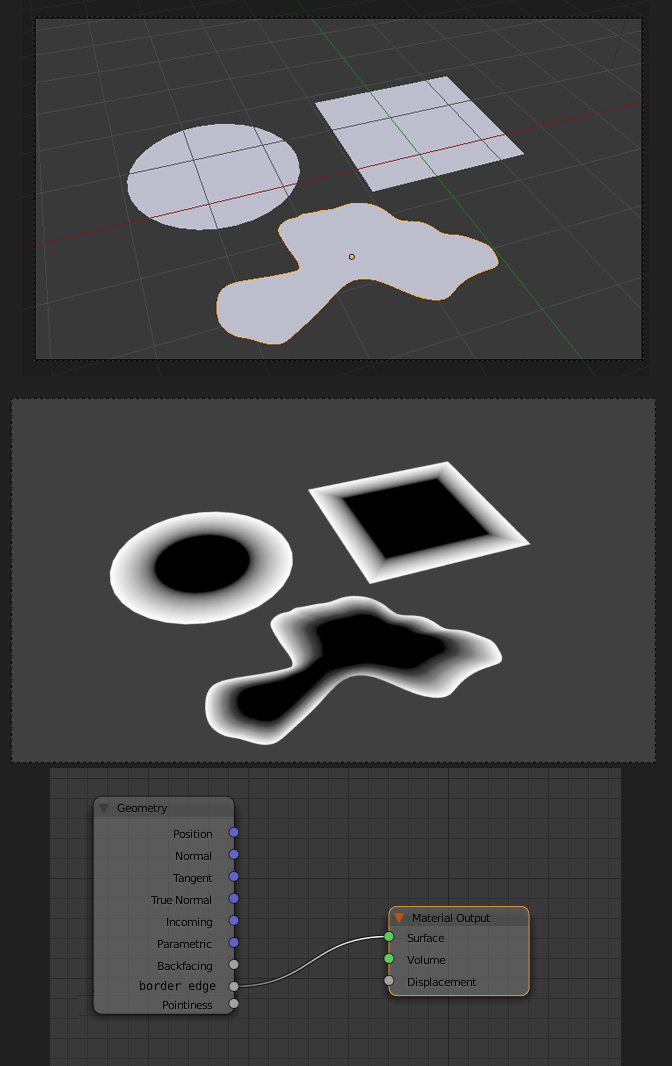Click the Incoming output socket
The image size is (672, 1066).
[x=233, y=921]
